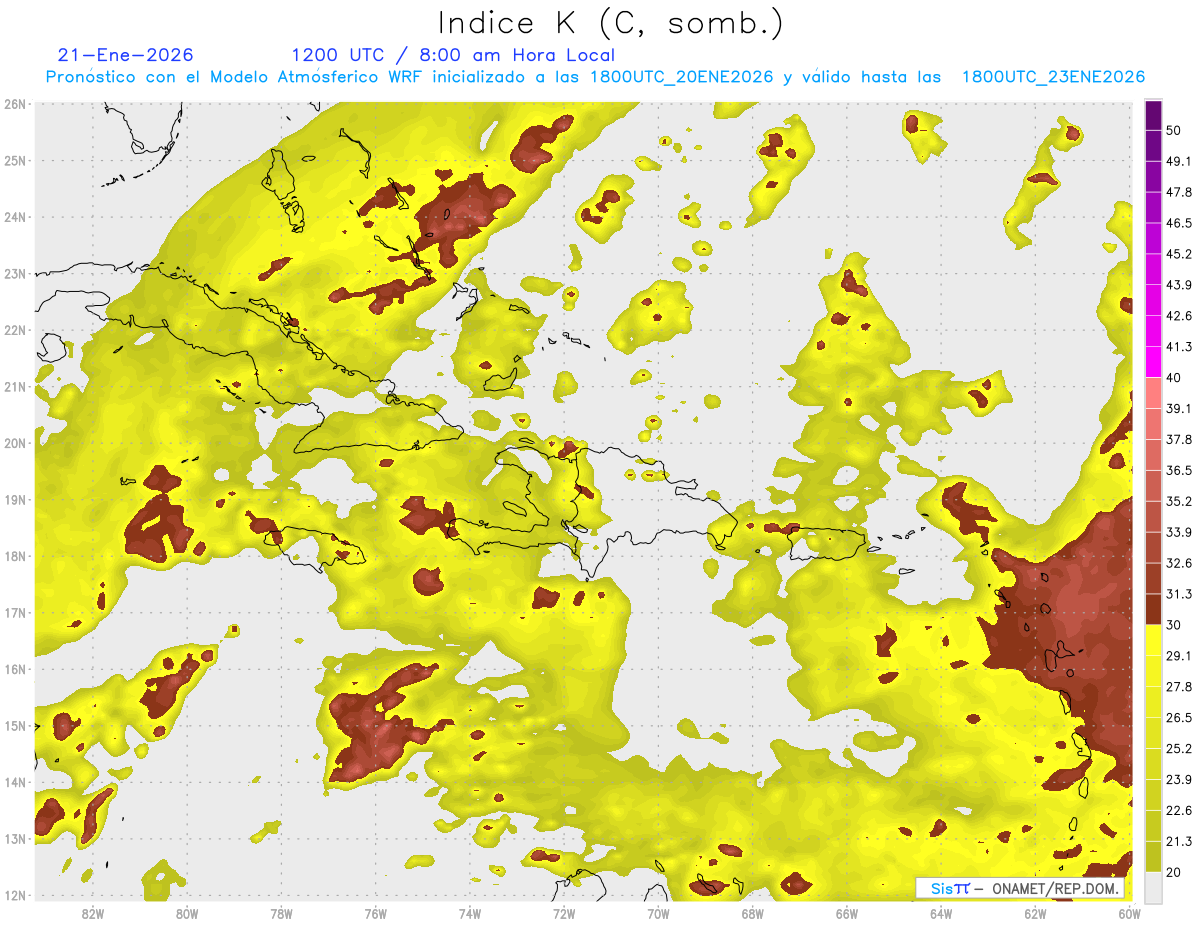1200x927 pixels.
Task: Select the date label "21-Ene-2026"
Action: point(126,55)
